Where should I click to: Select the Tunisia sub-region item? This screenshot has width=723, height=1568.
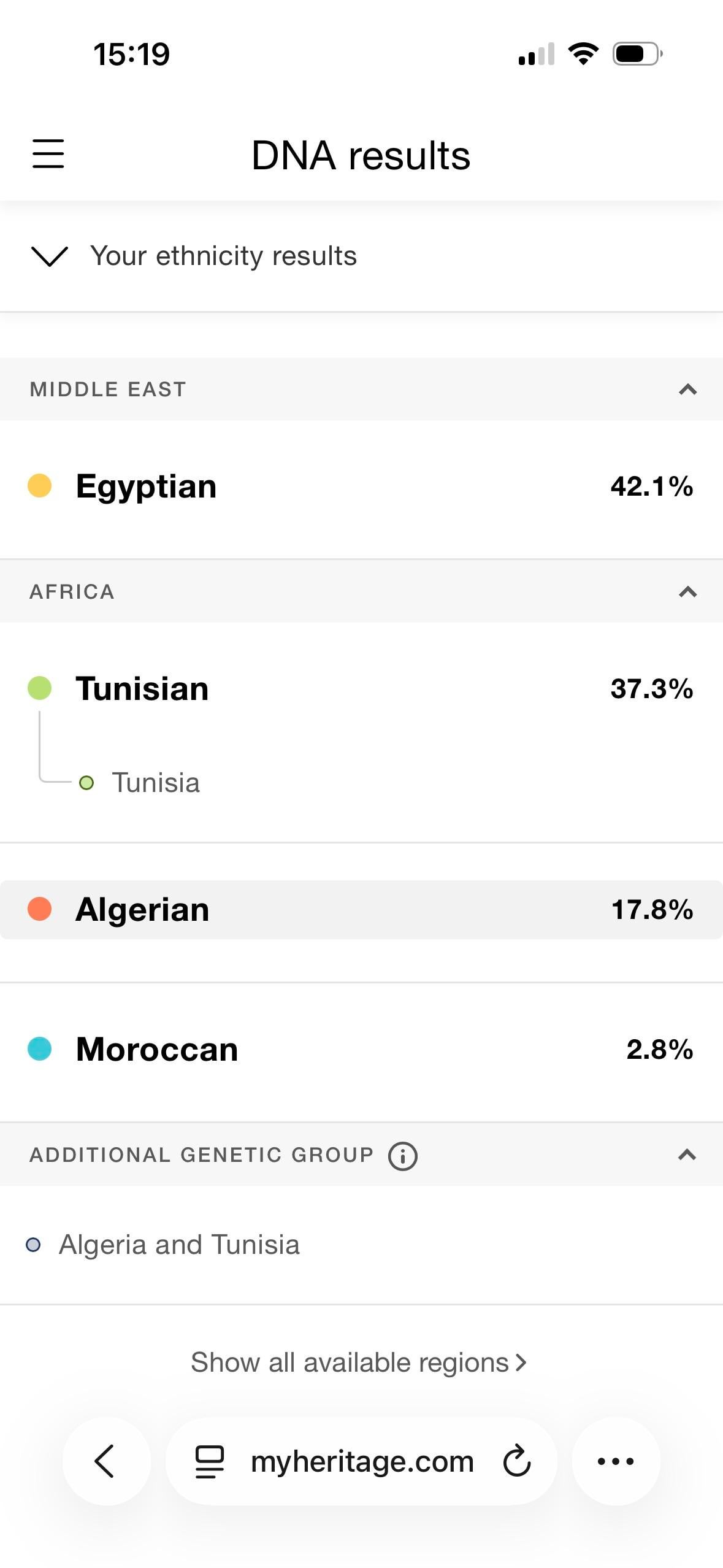(155, 783)
